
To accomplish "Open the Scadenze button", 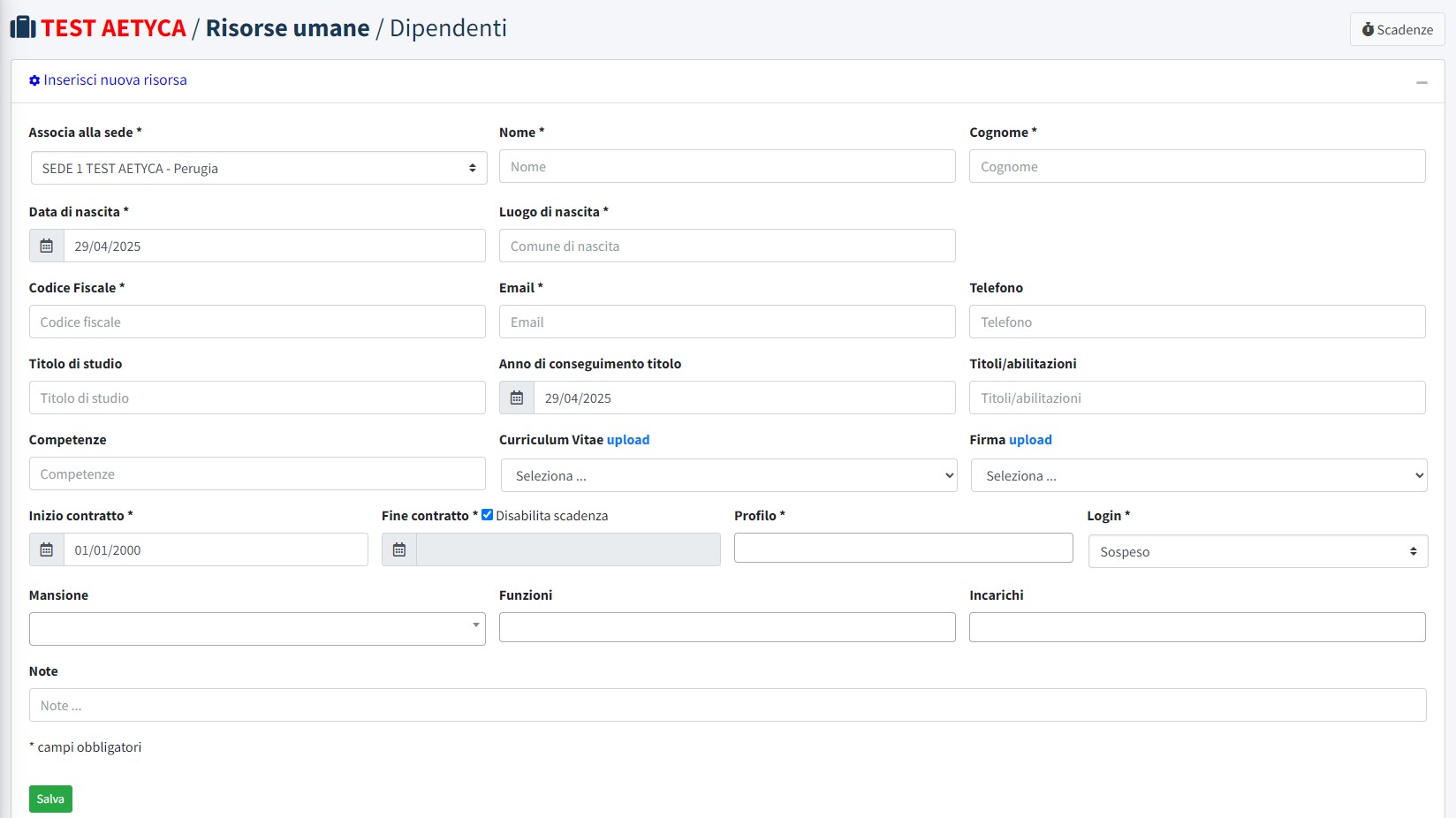I will (1397, 29).
